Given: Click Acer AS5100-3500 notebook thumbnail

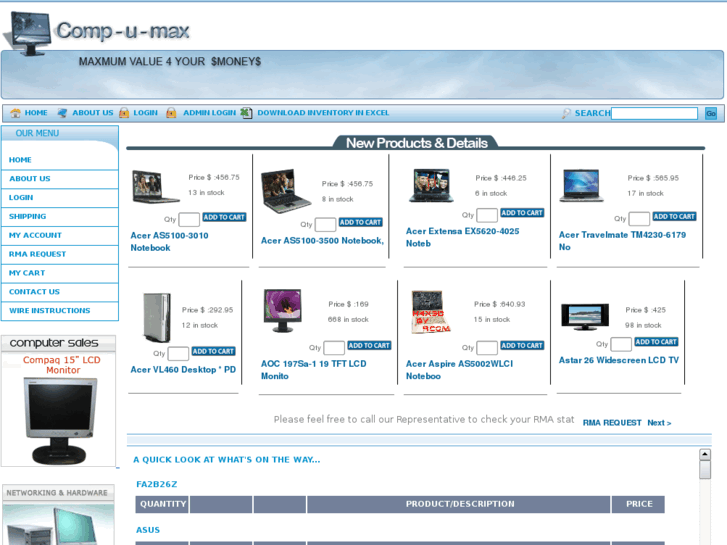Looking at the screenshot, I should (285, 191).
